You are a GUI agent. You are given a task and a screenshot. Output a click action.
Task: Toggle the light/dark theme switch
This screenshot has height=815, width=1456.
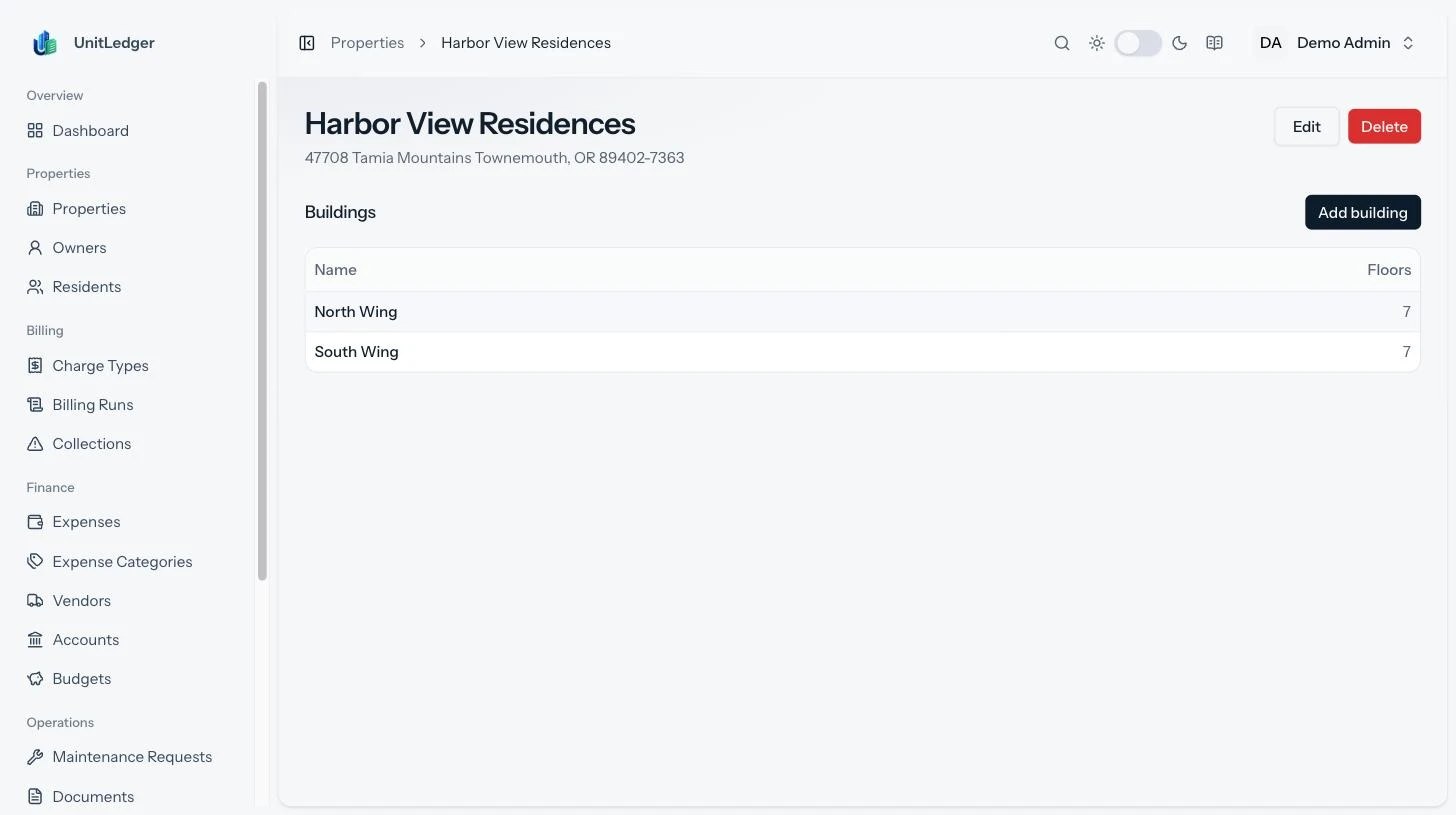pyautogui.click(x=1138, y=43)
